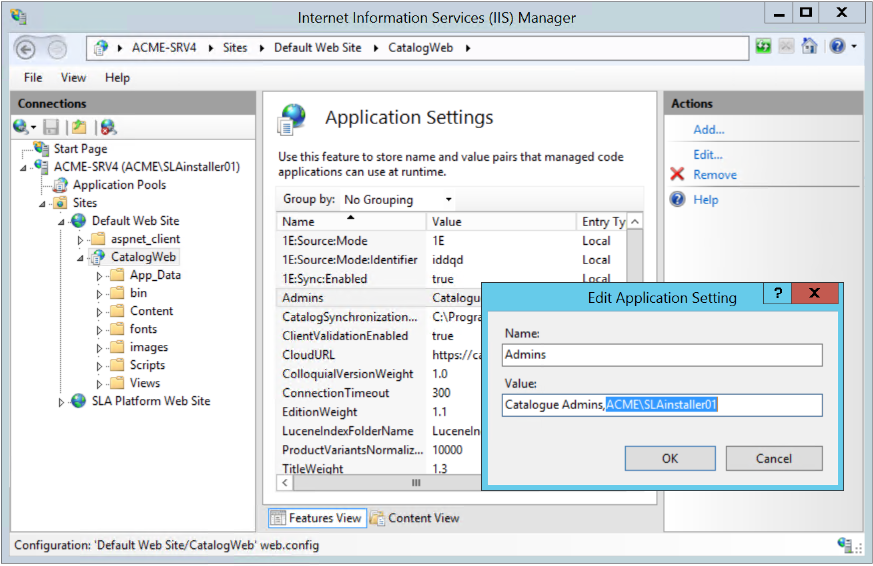Expand the SLA Platform Web Site node
873x566 pixels.
(61, 401)
